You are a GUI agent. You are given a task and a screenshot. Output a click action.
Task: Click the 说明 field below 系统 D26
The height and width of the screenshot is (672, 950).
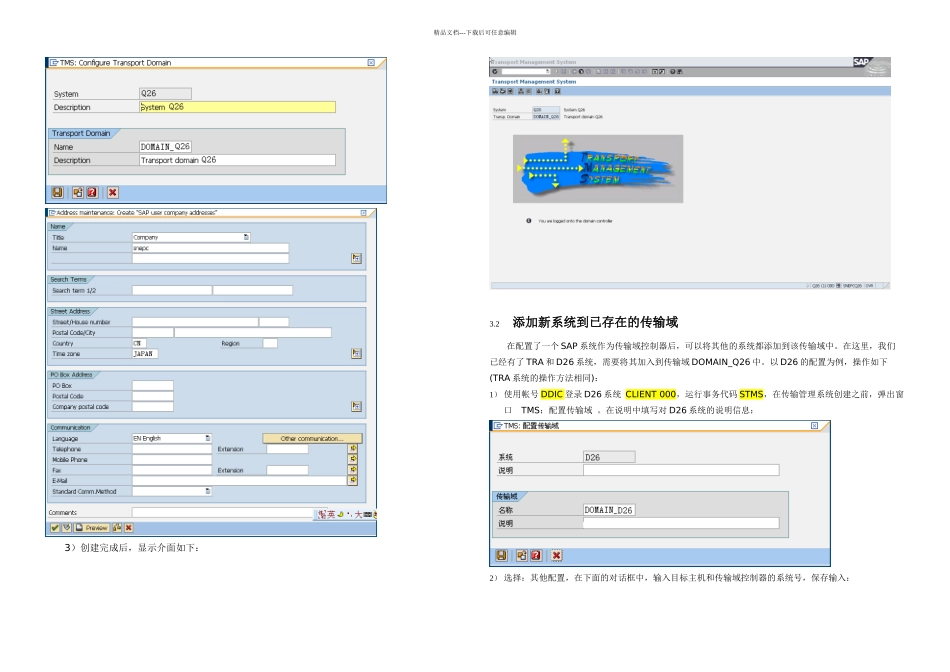[x=681, y=470]
